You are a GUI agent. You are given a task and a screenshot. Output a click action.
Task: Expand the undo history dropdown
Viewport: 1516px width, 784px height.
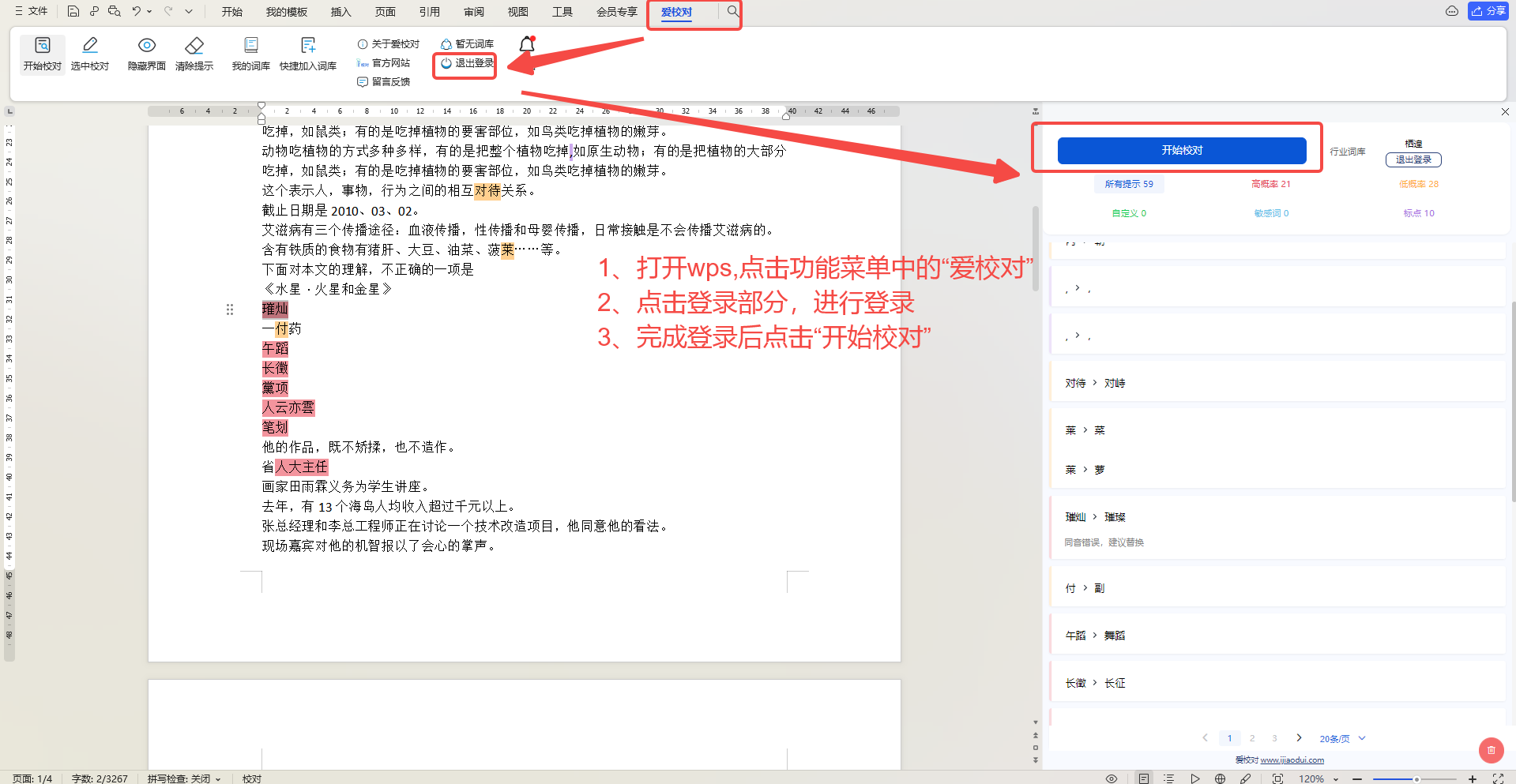click(x=149, y=11)
